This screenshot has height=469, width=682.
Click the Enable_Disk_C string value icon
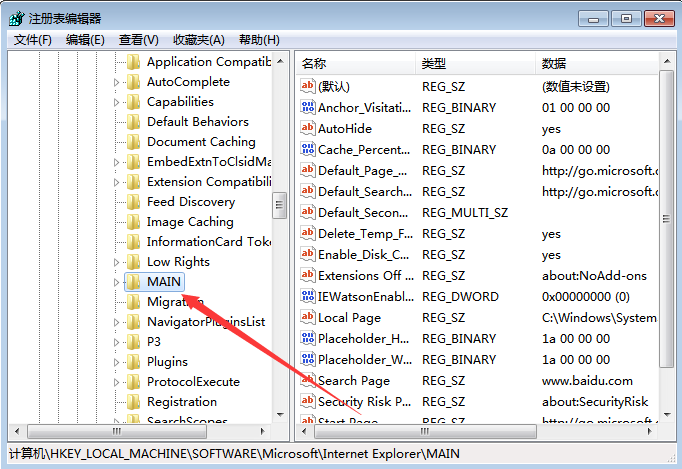308,254
